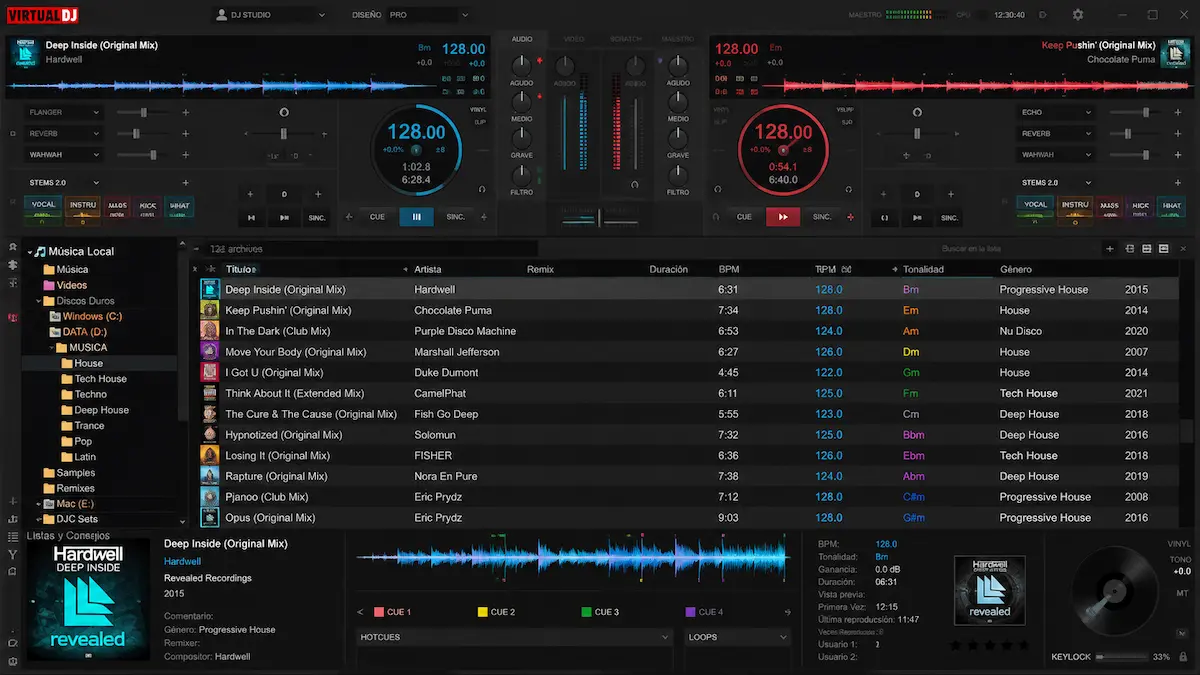This screenshot has height=675, width=1200.
Task: Click the red play button on right deck
Action: (784, 216)
